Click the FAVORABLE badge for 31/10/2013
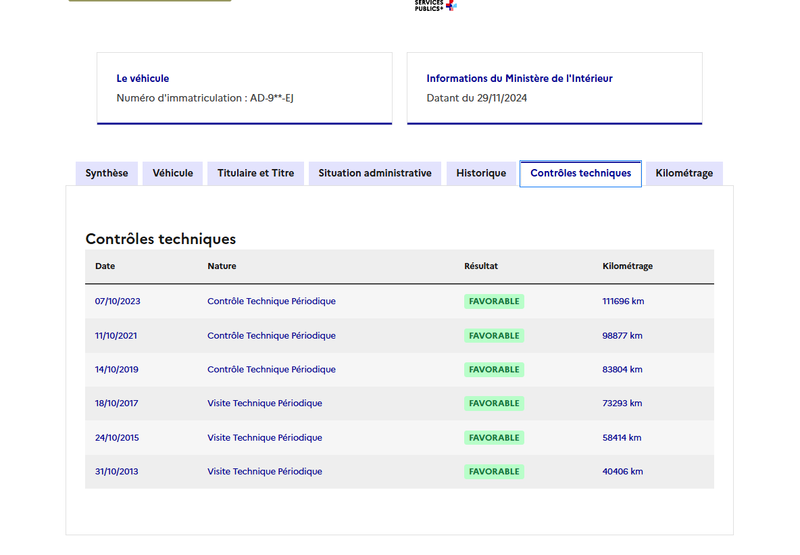Image resolution: width=800 pixels, height=555 pixels. [494, 472]
